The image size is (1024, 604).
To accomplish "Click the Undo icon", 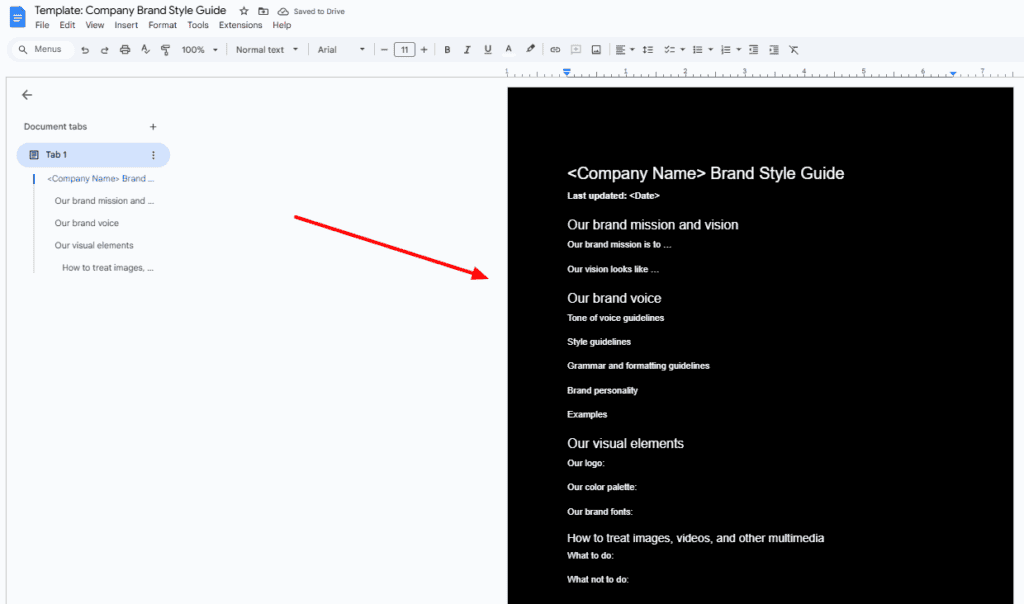I will click(85, 49).
